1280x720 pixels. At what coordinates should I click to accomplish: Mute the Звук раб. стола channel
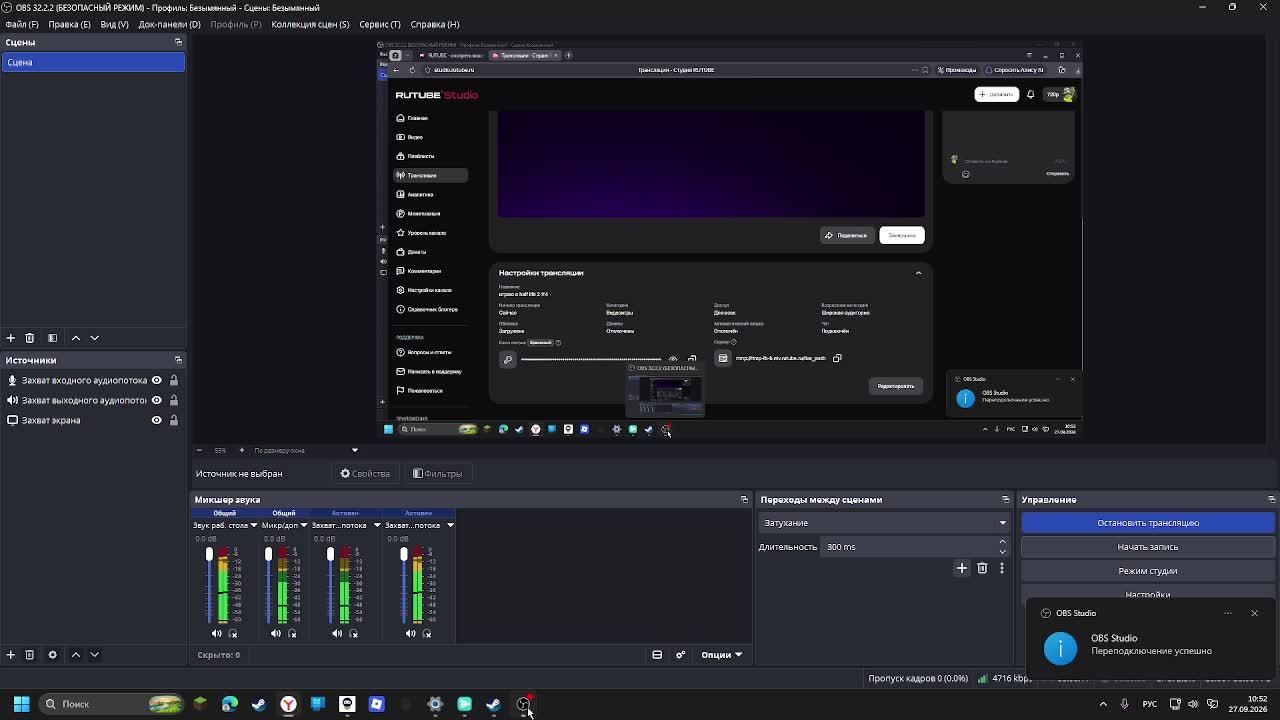click(x=216, y=633)
